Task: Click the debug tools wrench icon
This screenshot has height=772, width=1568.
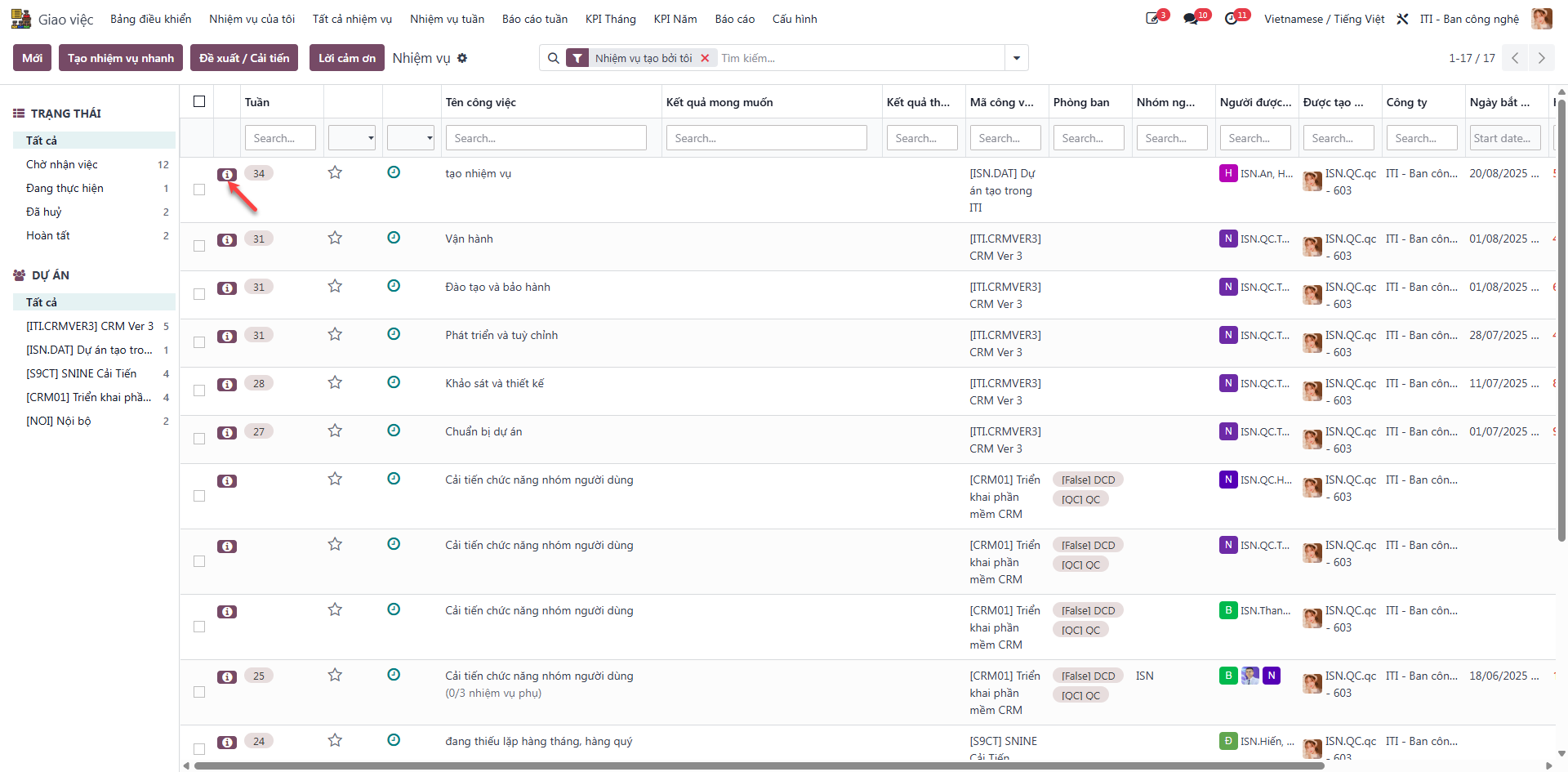Action: click(x=1402, y=19)
